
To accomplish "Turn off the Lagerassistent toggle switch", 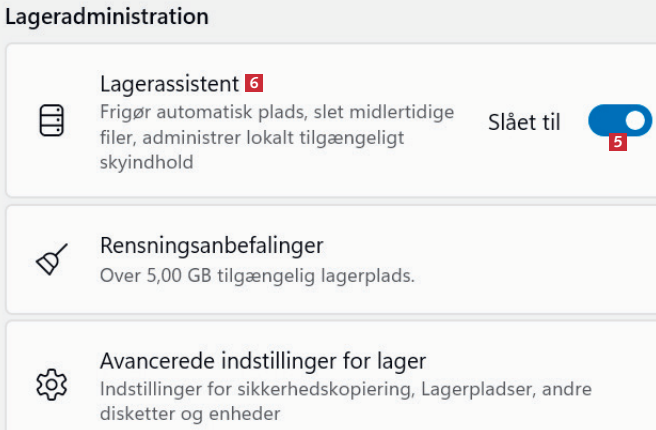I will [x=619, y=121].
